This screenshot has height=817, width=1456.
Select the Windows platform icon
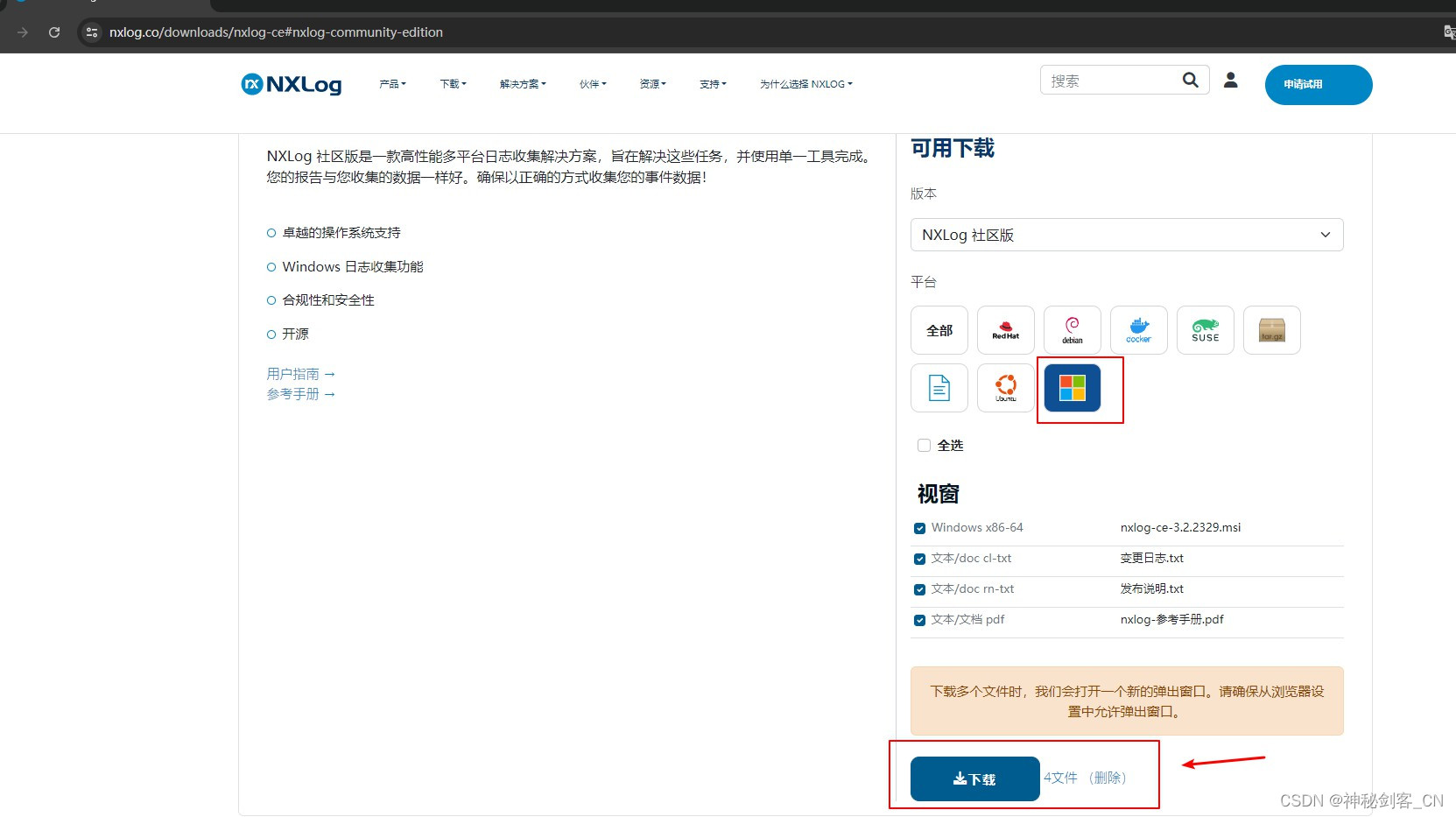[1073, 388]
